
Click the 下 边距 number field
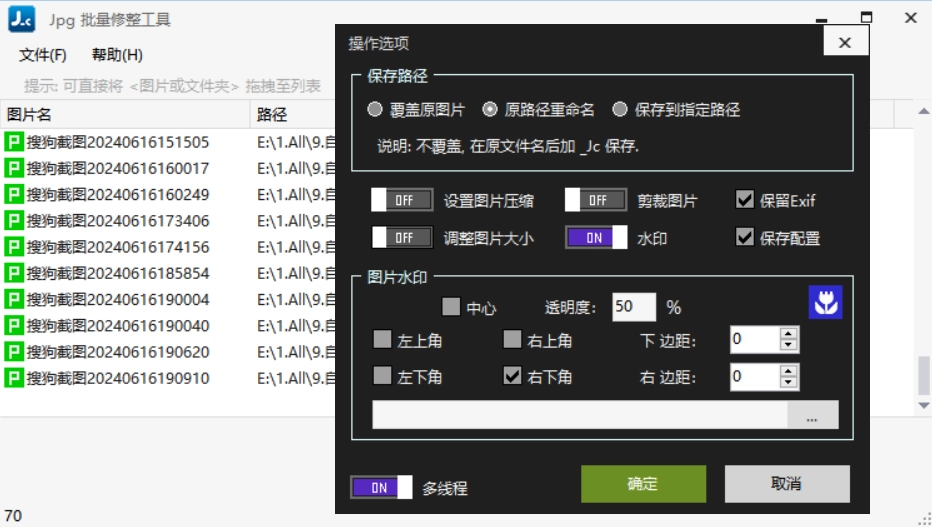tap(755, 339)
